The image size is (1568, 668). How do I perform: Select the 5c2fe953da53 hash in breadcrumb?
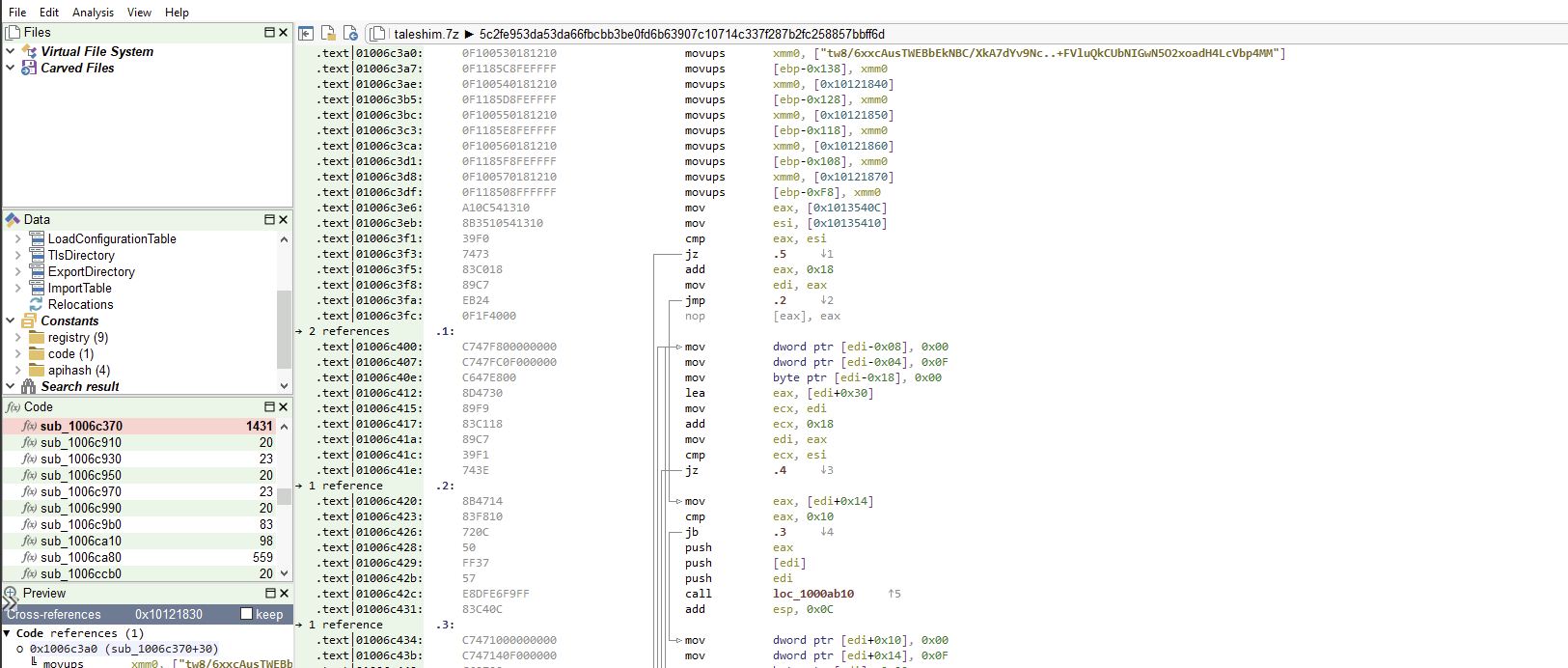pyautogui.click(x=681, y=34)
